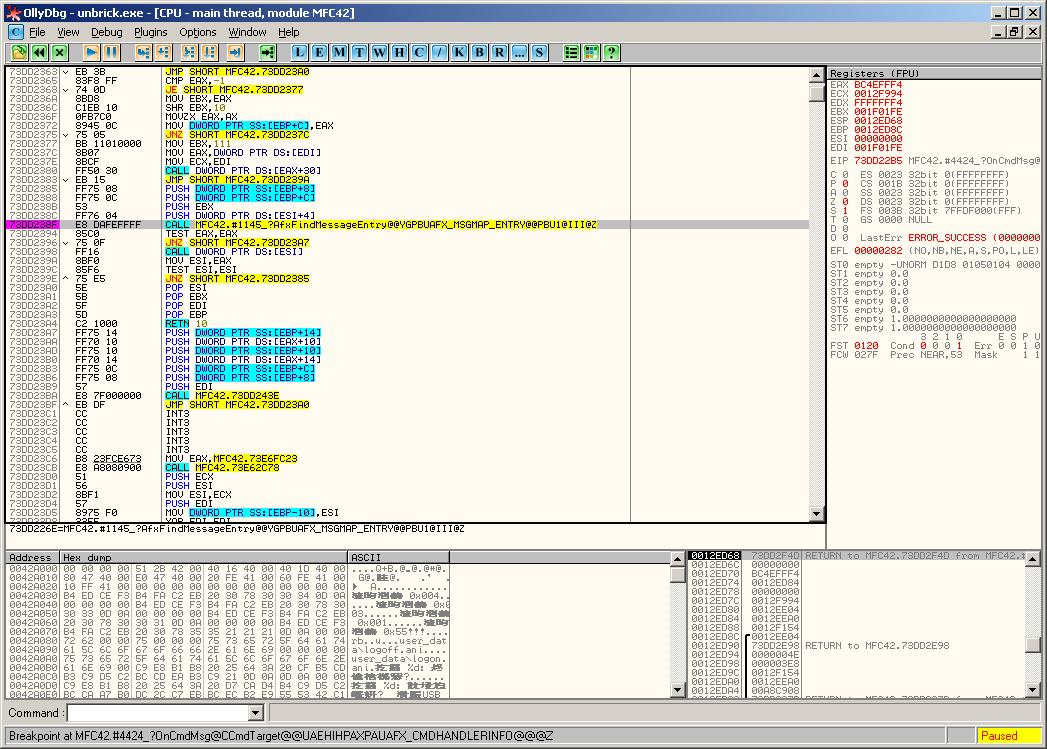
Task: Click the Close program X toolbar icon
Action: 60,52
